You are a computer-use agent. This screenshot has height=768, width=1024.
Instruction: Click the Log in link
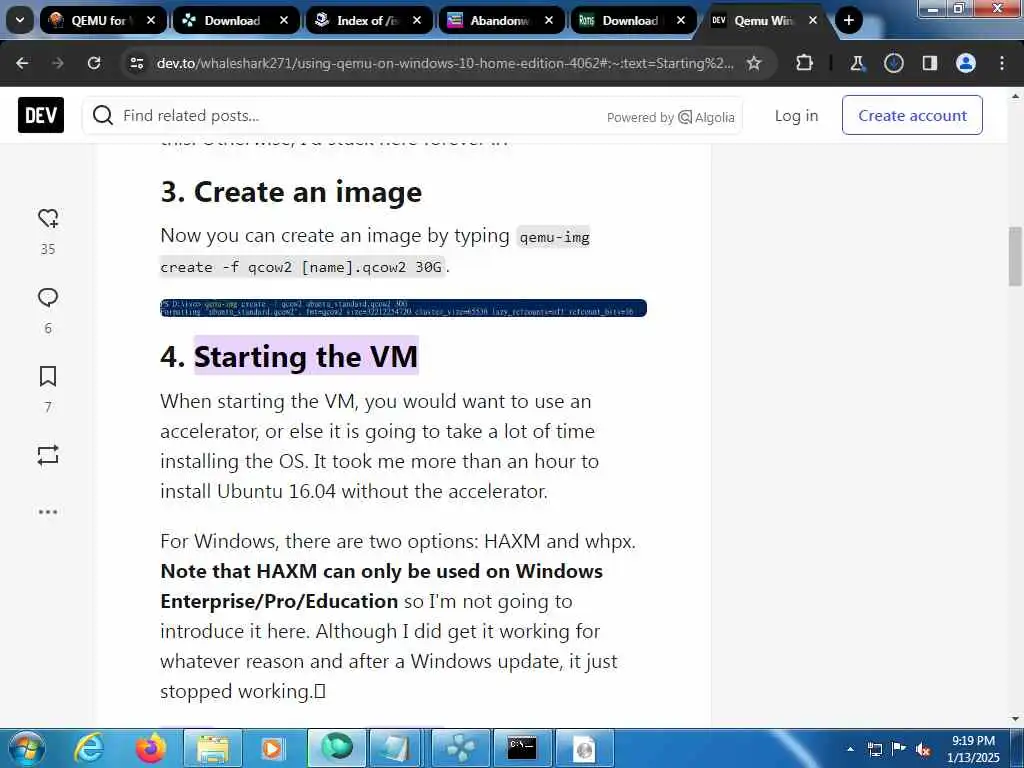pyautogui.click(x=796, y=116)
